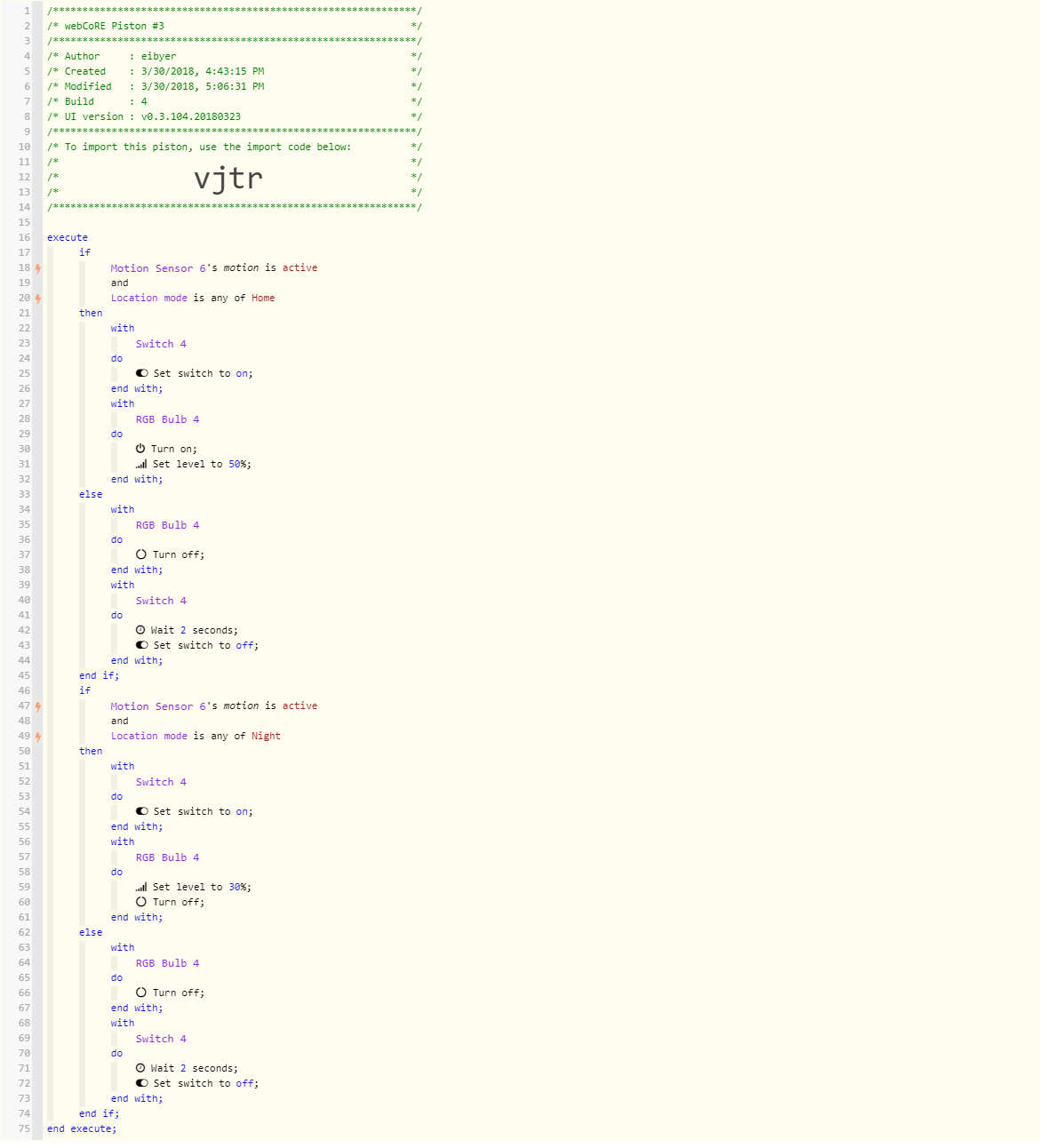
Task: Click 'Turn off;' on line 60
Action: click(x=178, y=903)
